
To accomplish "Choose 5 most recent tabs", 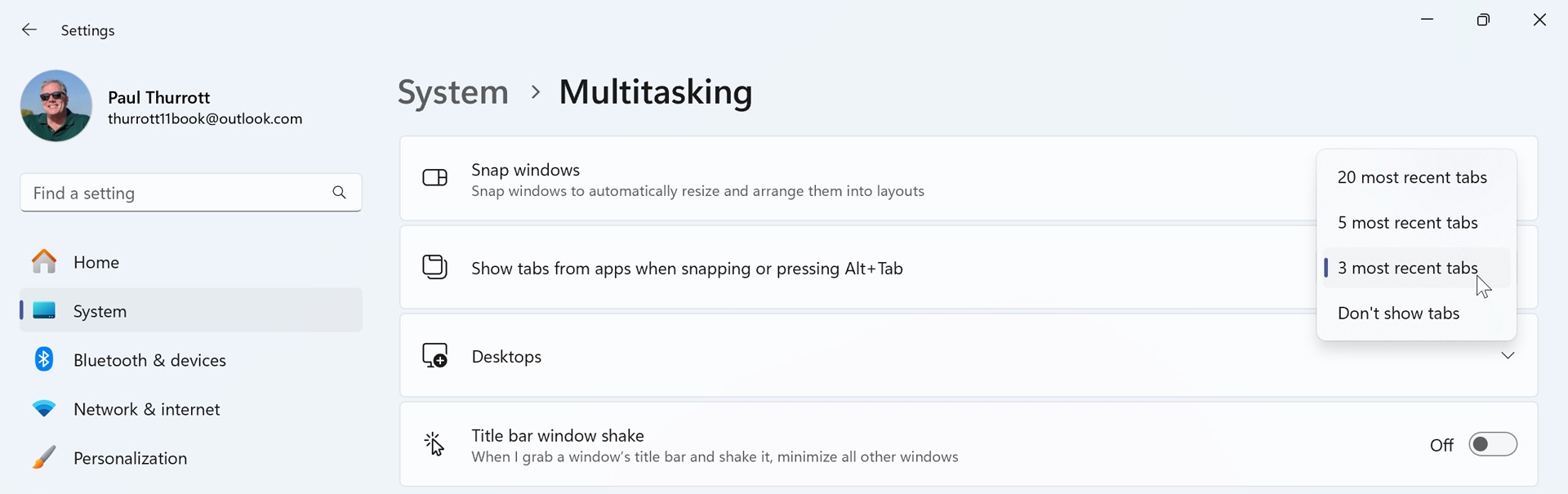I will pos(1407,223).
